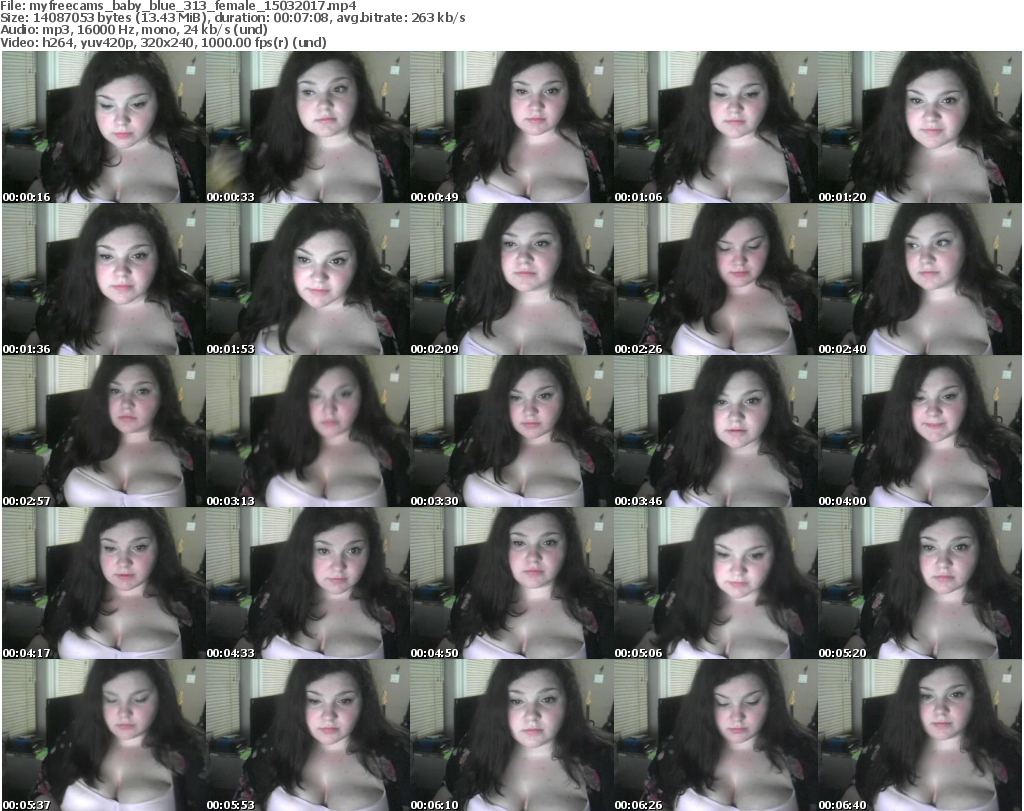Click the 'File: myfreecams_baby_blue_313_female_15032017.mp4' header line
Viewport: 1024px width, 811px height.
tap(178, 6)
